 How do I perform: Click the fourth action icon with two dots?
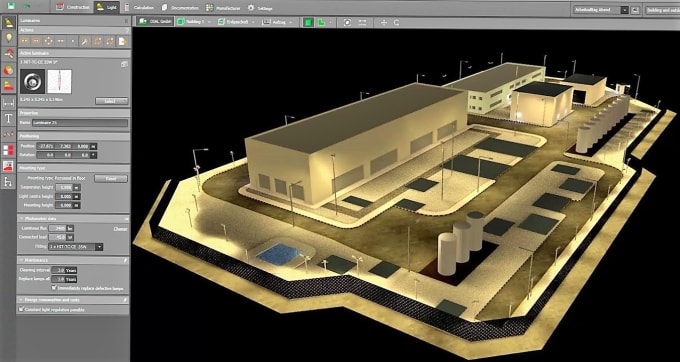click(x=61, y=41)
